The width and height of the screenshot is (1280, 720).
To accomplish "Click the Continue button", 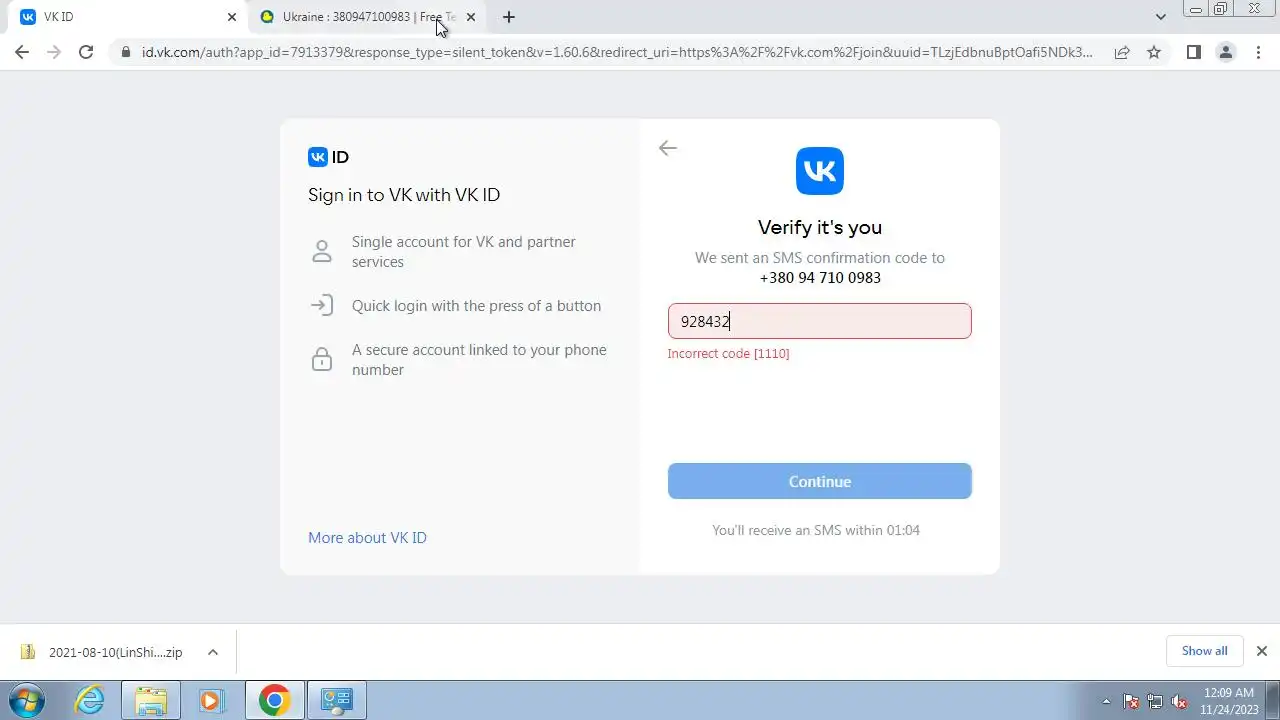I will click(820, 481).
